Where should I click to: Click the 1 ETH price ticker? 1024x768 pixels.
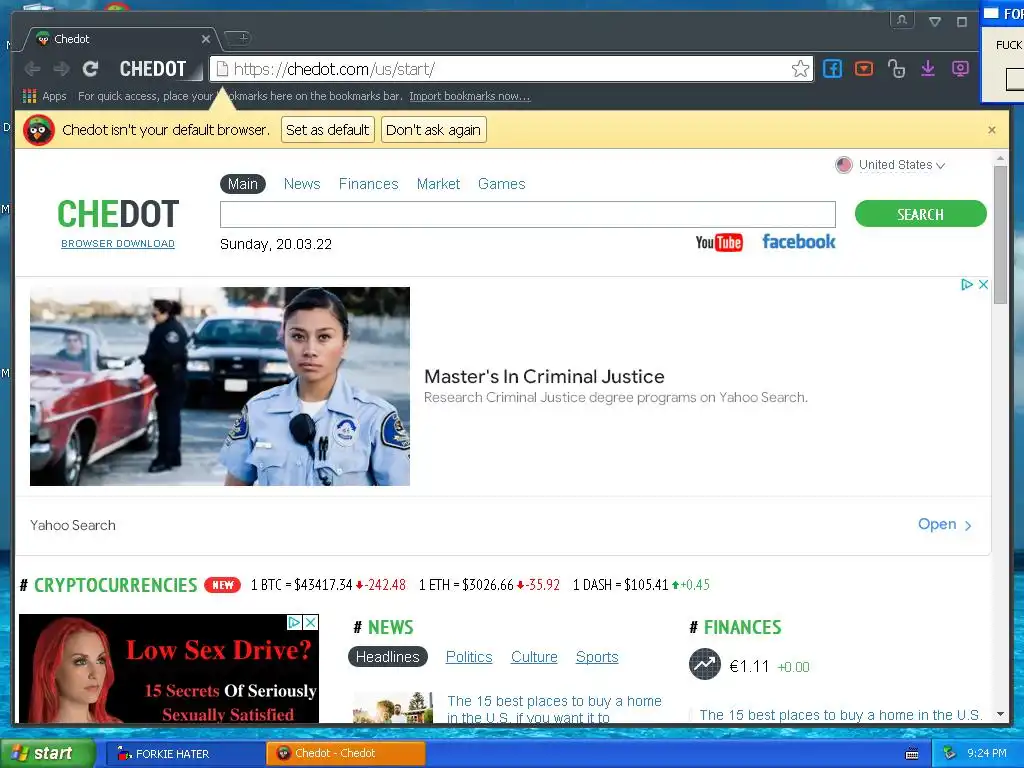(x=489, y=585)
